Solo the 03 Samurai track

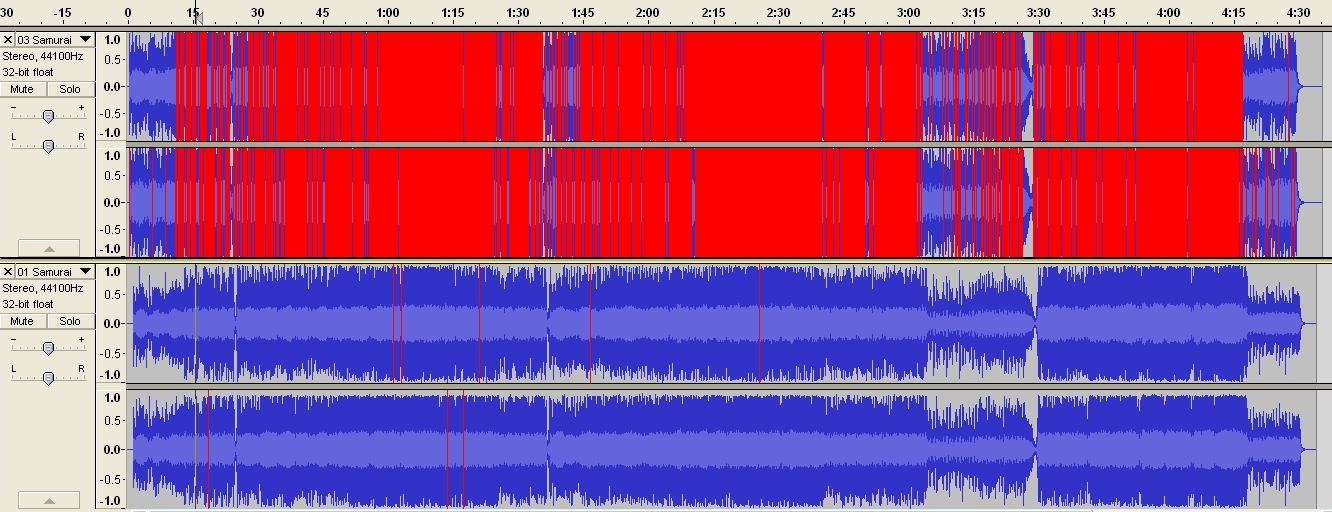coord(69,89)
